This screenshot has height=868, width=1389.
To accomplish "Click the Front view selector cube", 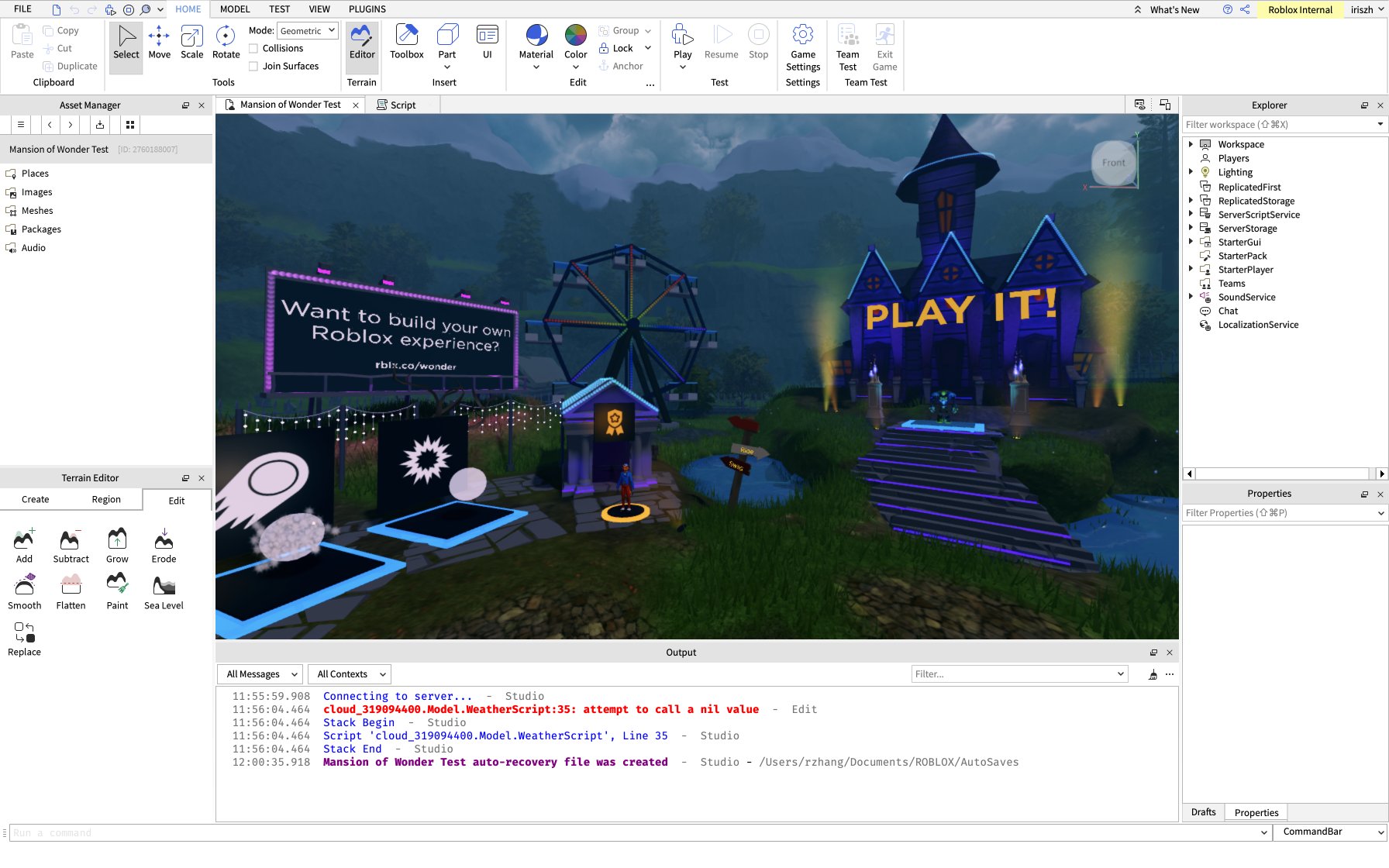I will pyautogui.click(x=1114, y=163).
